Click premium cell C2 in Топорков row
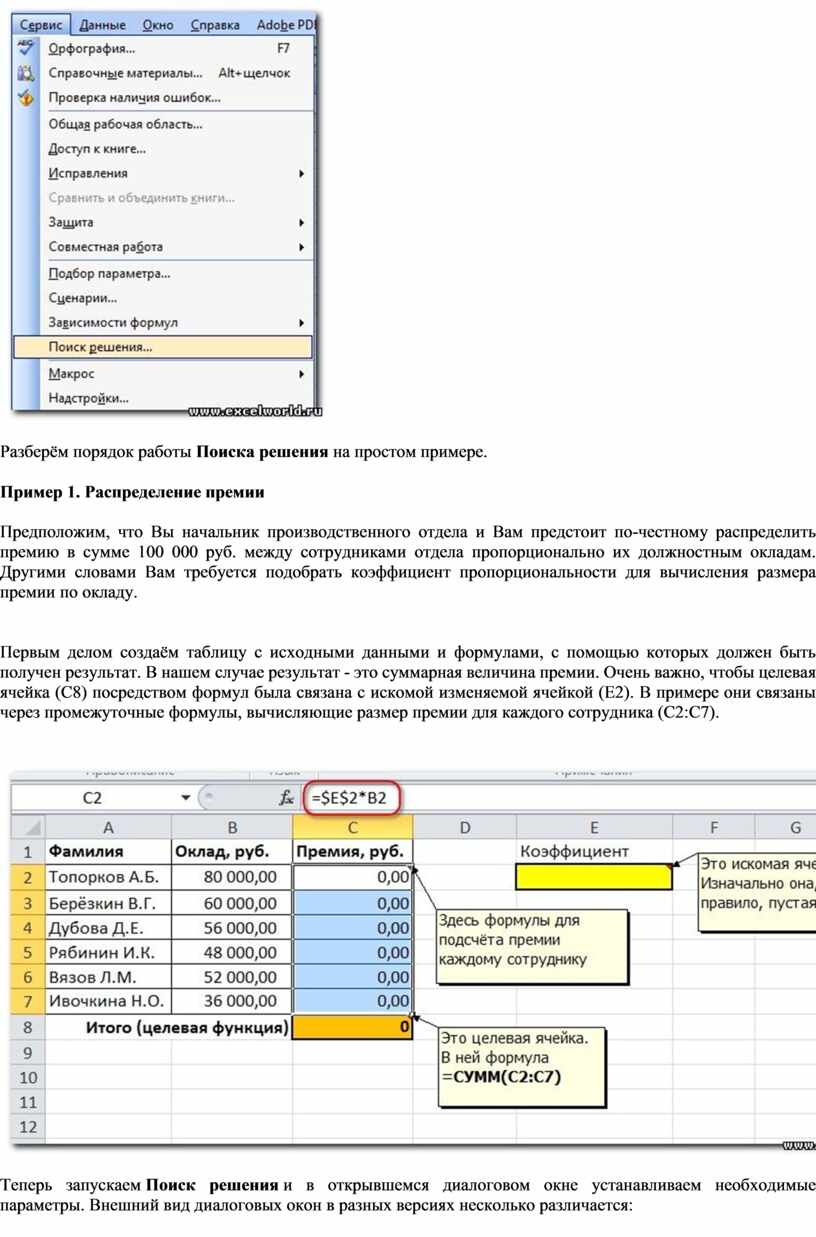The image size is (816, 1237). pos(352,877)
